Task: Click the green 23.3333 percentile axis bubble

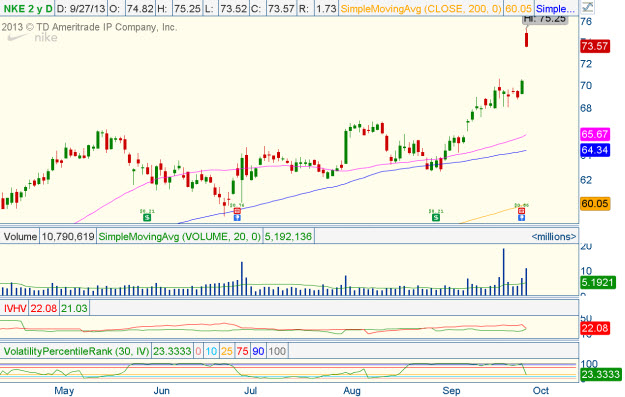Action: click(x=601, y=374)
